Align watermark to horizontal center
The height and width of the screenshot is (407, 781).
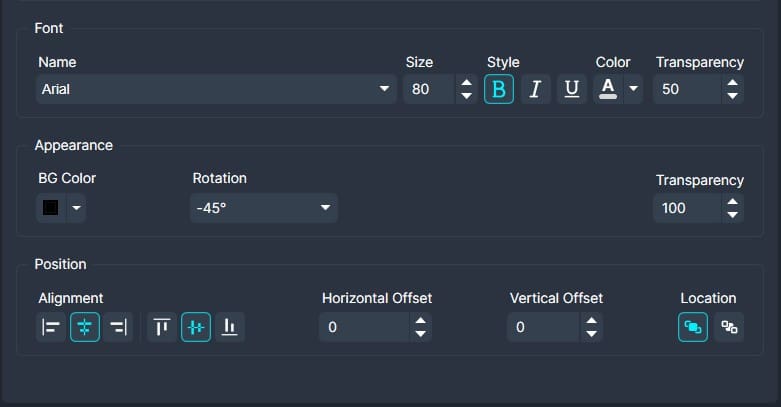[85, 327]
